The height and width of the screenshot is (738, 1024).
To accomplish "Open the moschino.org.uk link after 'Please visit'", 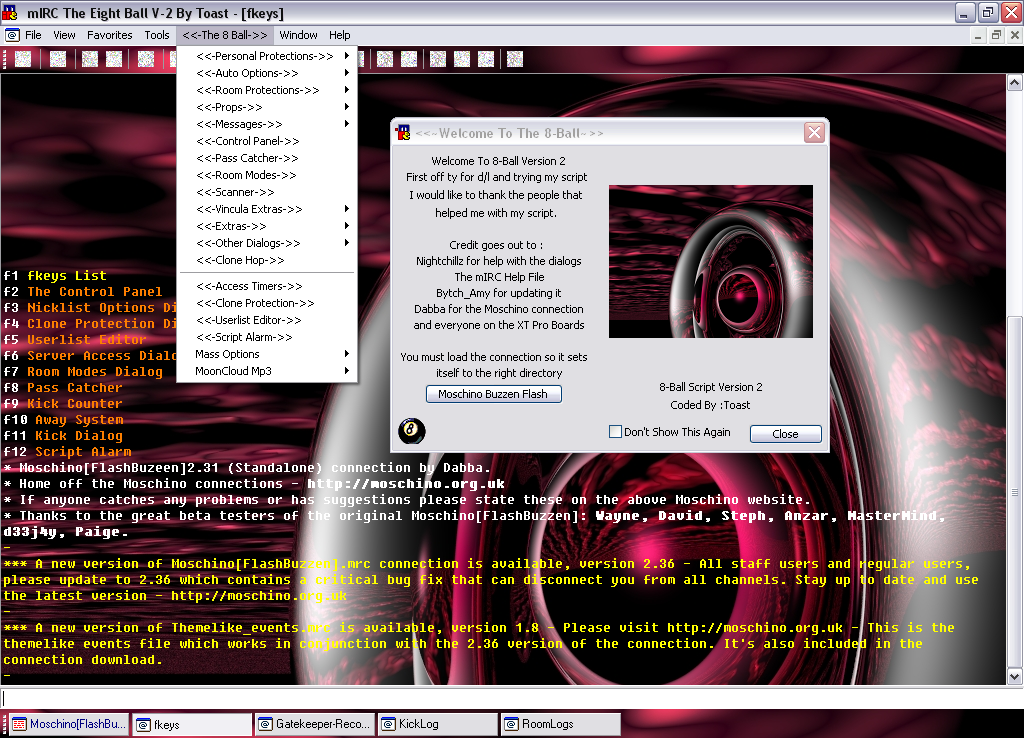I will coord(755,628).
